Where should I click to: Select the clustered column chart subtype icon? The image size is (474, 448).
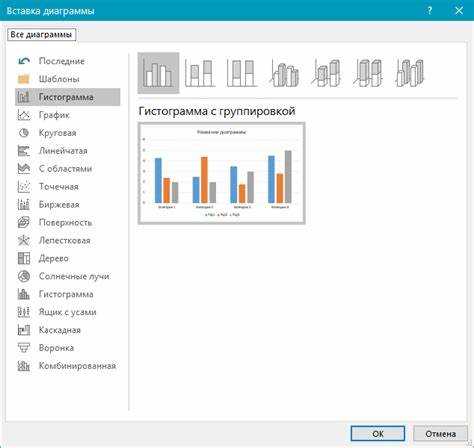point(158,73)
